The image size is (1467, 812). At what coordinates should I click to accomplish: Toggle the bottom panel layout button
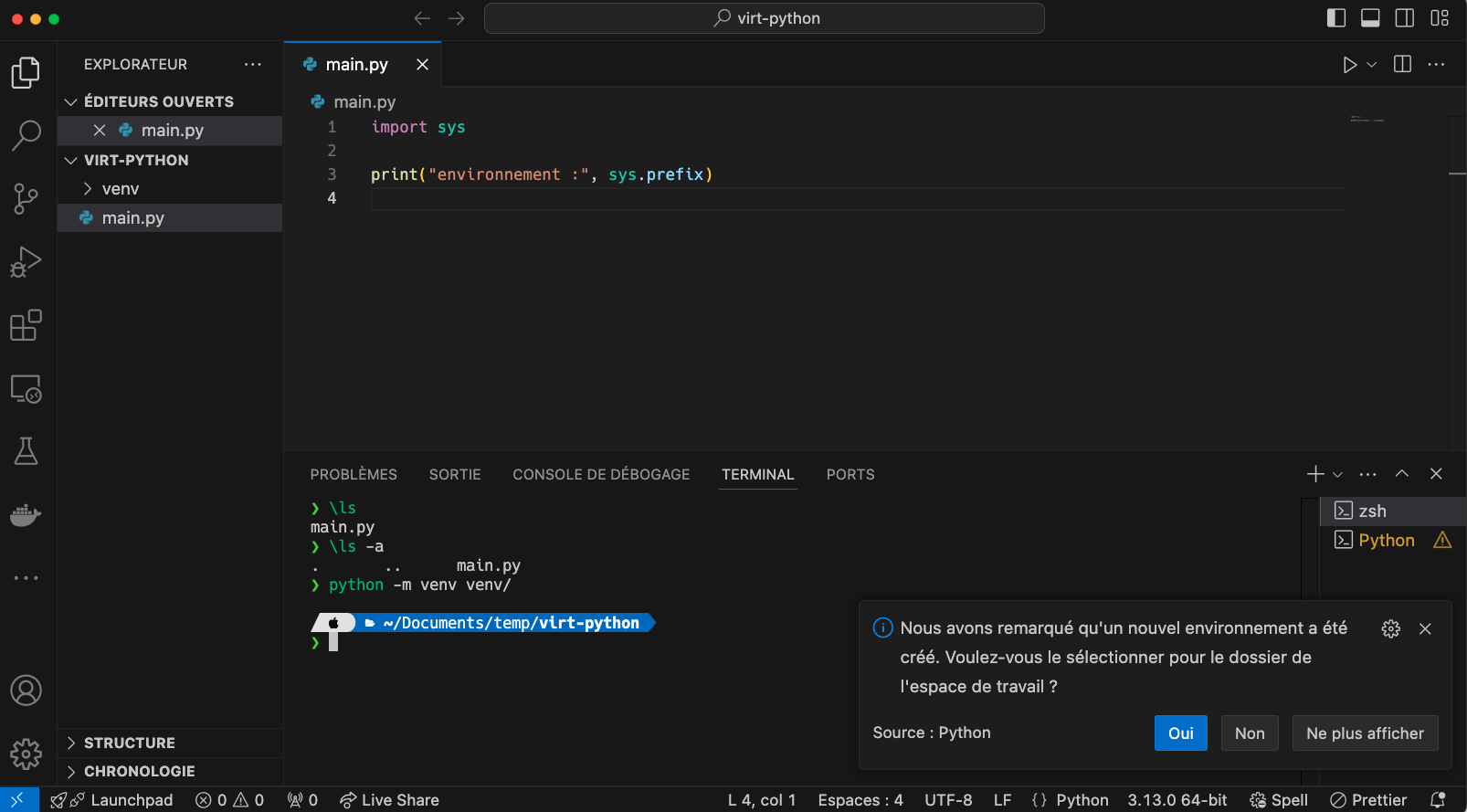coord(1370,18)
